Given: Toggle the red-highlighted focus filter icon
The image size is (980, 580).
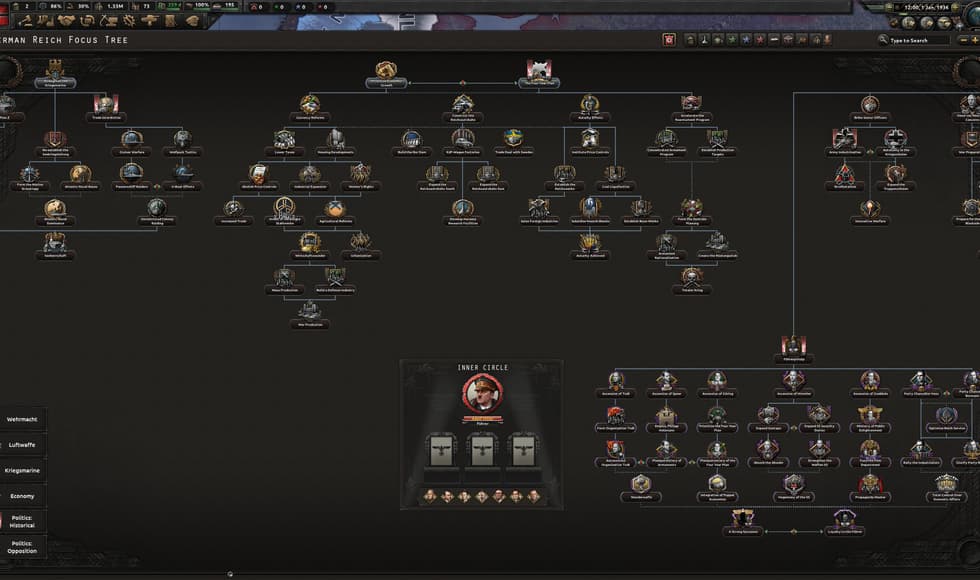Looking at the screenshot, I should (x=669, y=39).
